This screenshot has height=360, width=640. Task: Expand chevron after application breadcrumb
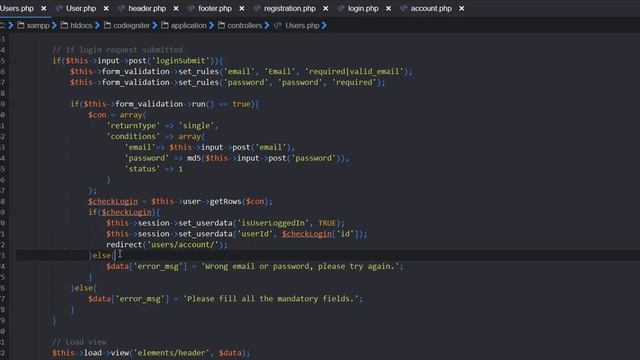[x=211, y=25]
